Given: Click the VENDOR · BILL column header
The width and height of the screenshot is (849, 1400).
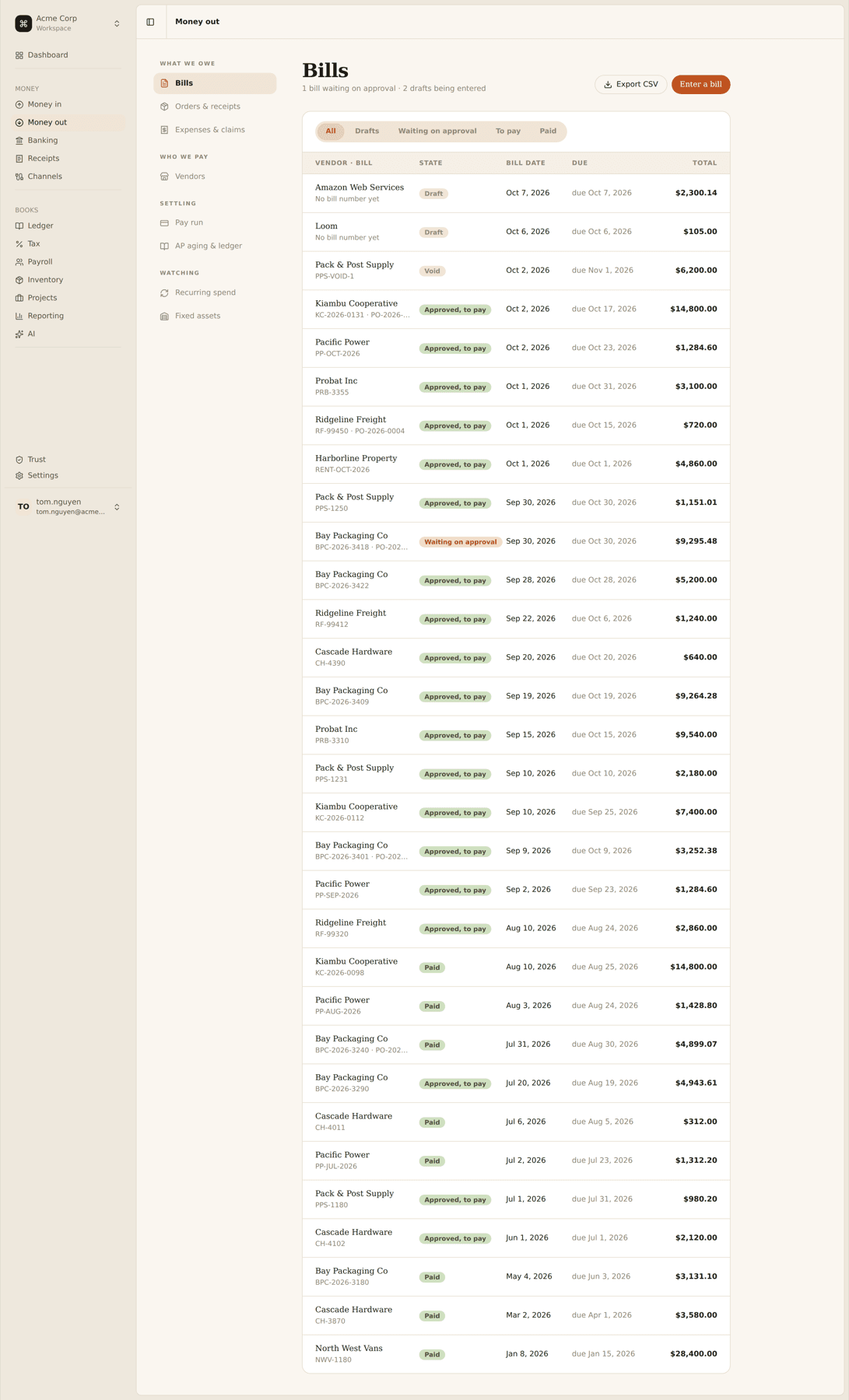Looking at the screenshot, I should (x=344, y=163).
